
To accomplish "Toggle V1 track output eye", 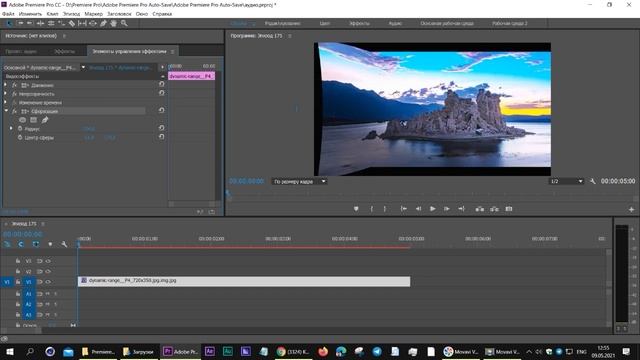I will (x=48, y=282).
